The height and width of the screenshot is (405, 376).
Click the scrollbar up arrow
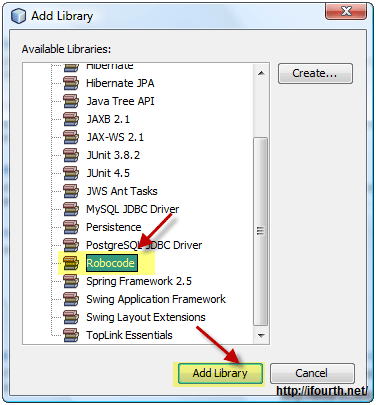point(261,73)
